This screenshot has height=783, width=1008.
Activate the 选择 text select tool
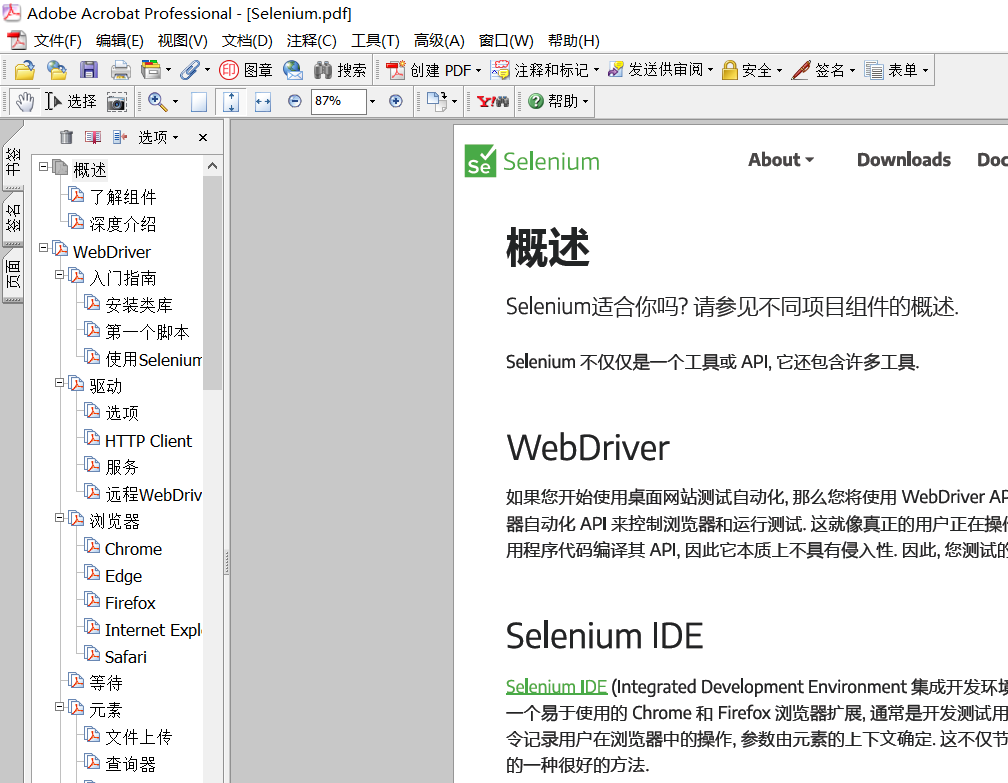tap(71, 102)
